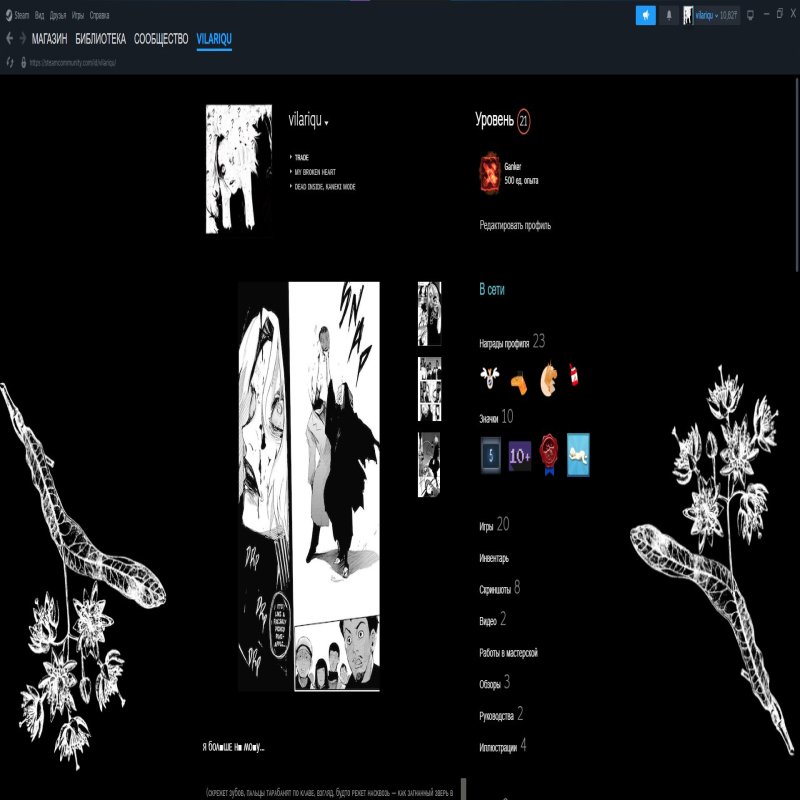Open the Вид menu
Screen dimensions: 800x800
point(39,16)
